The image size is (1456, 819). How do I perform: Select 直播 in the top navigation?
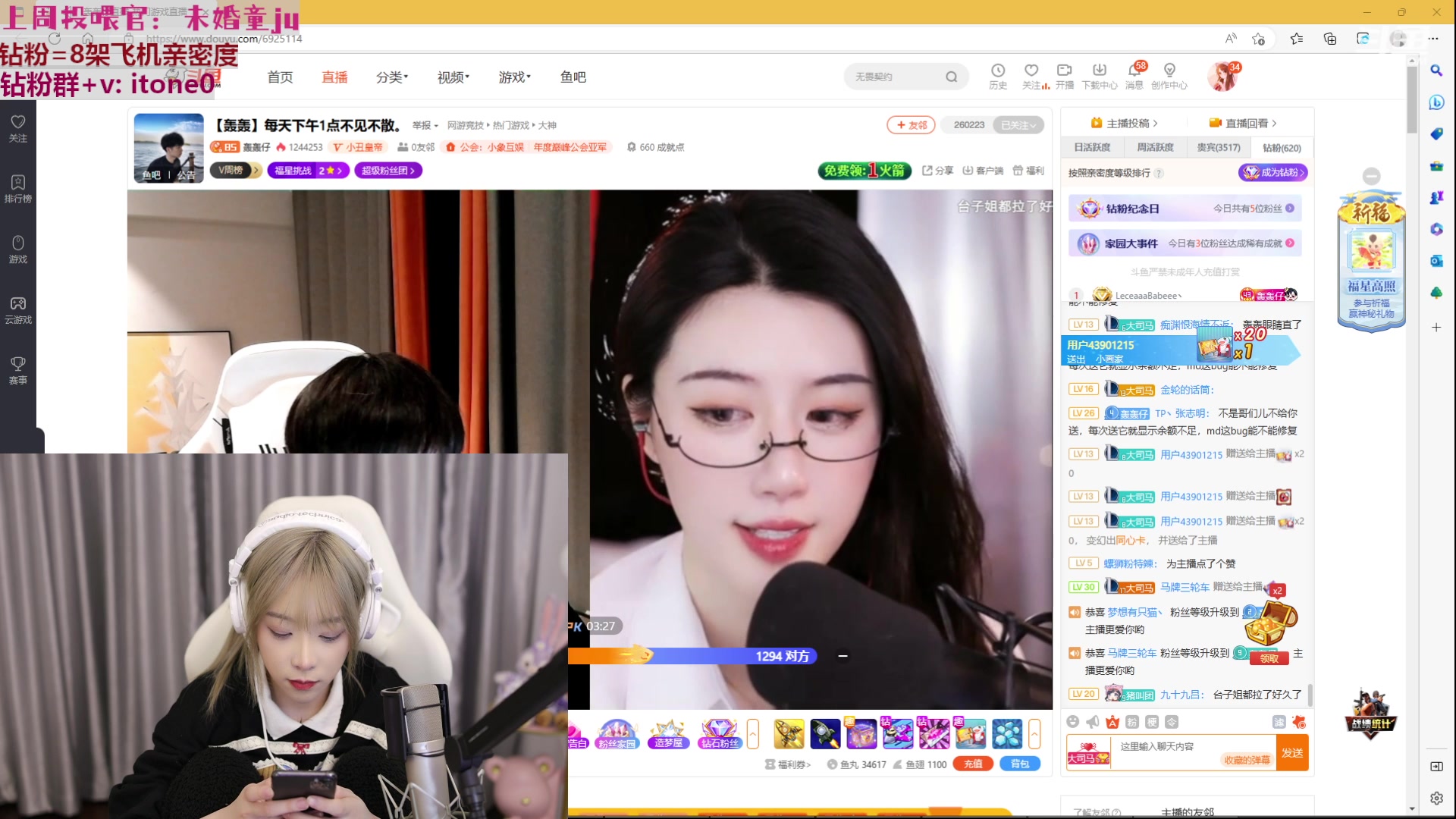tap(334, 77)
